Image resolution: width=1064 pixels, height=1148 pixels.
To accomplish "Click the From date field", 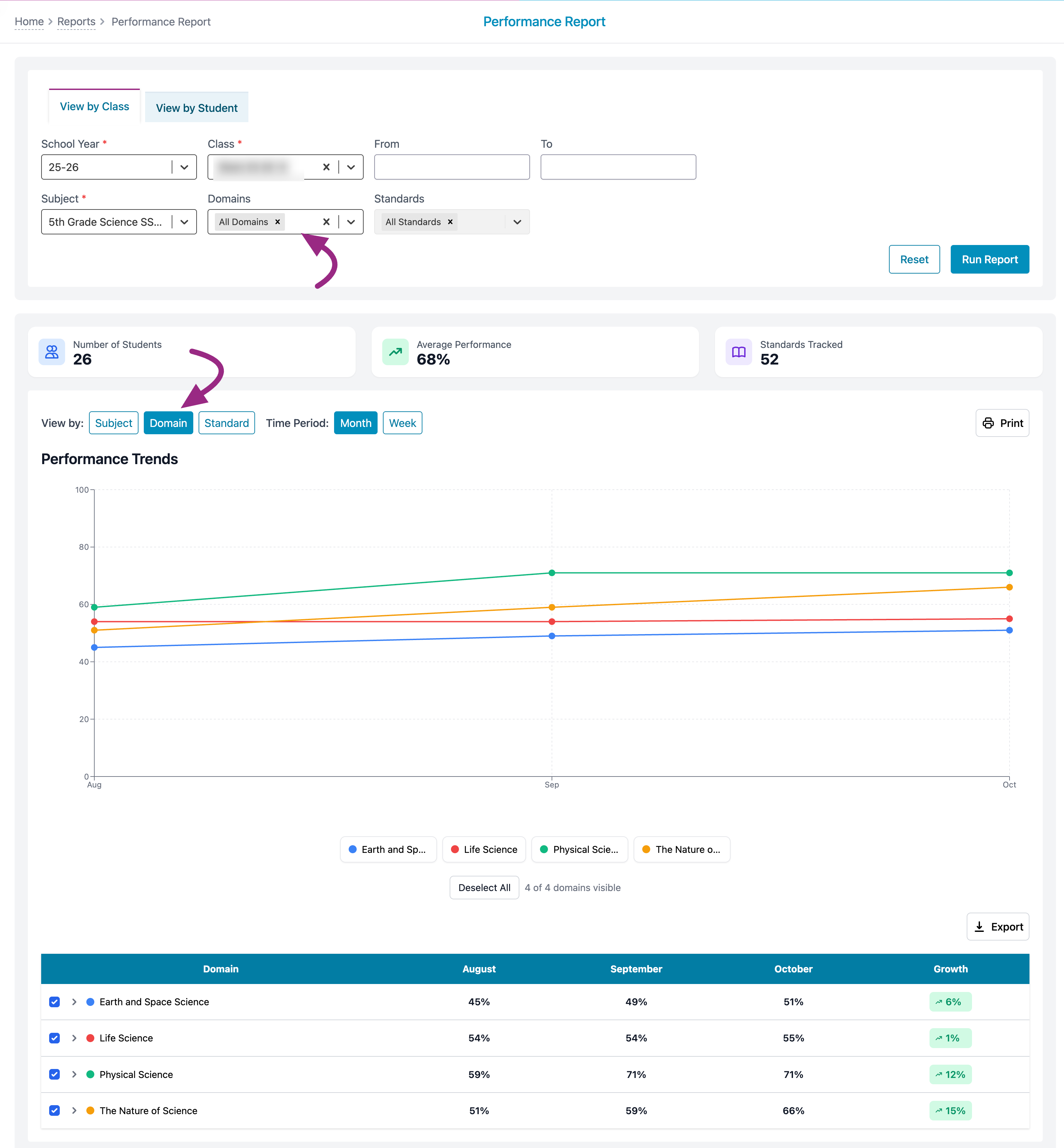I will [x=451, y=167].
